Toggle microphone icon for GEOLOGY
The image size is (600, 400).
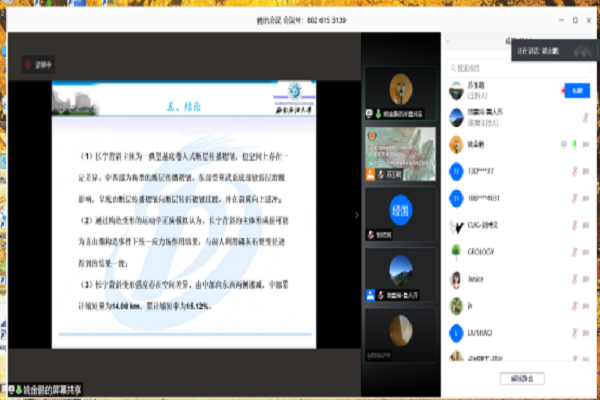[x=574, y=252]
